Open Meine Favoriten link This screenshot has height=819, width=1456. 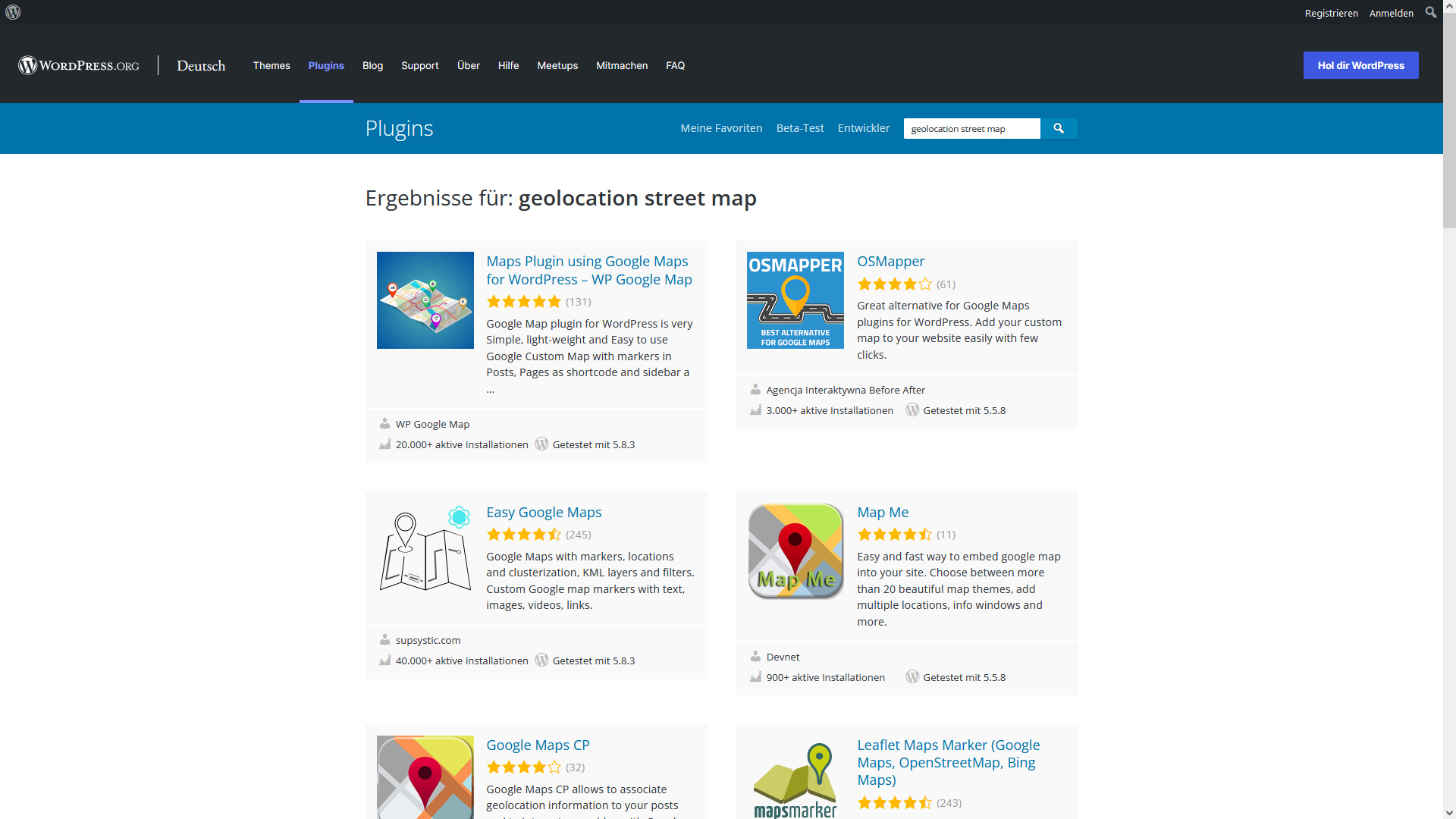(721, 128)
